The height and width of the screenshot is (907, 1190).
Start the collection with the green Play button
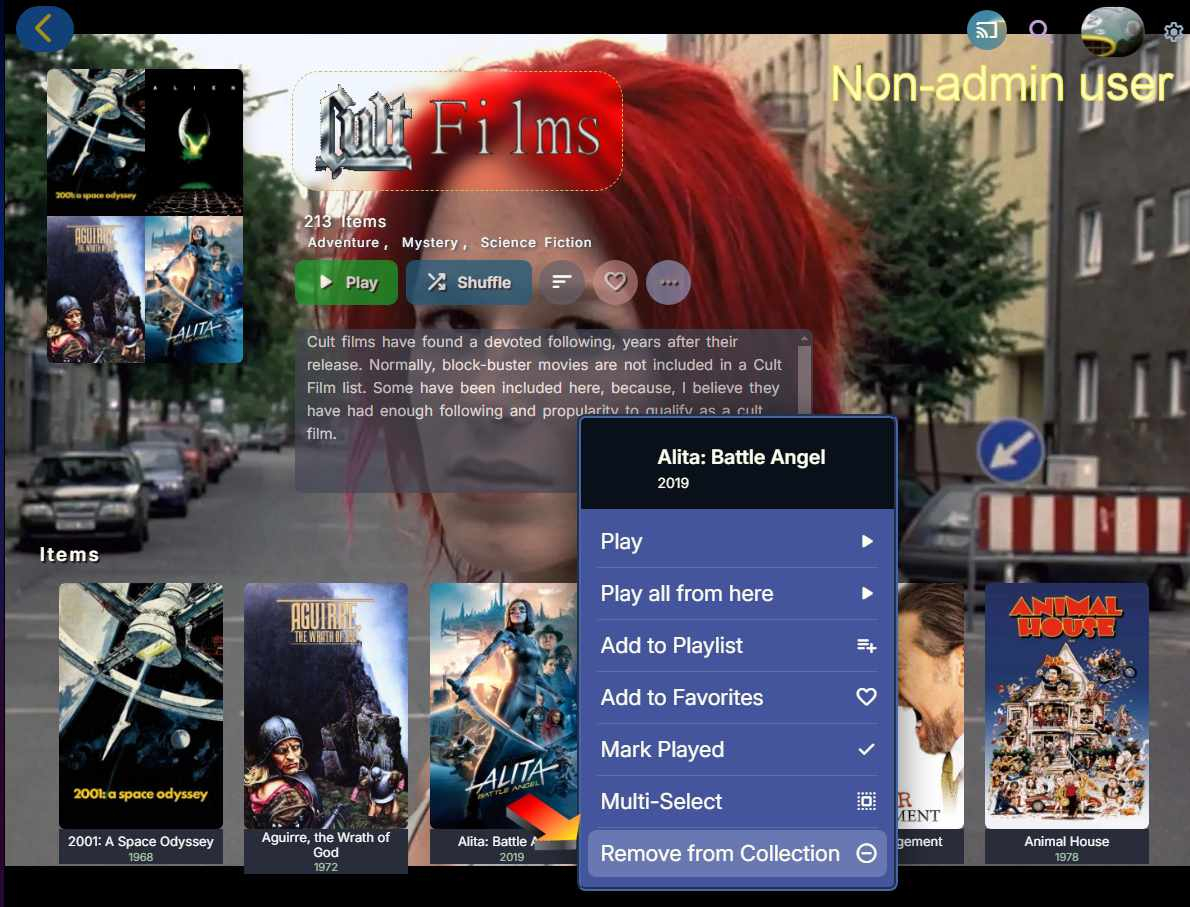pos(347,282)
